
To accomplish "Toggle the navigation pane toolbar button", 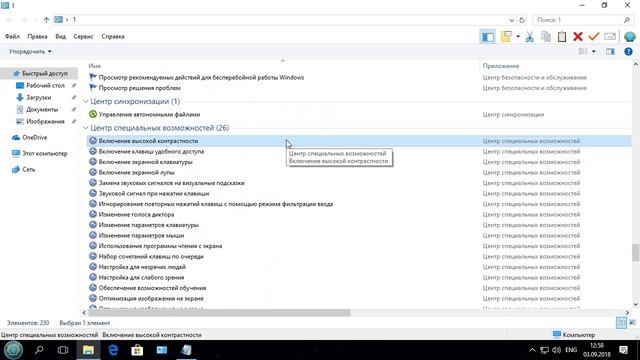I will pyautogui.click(x=487, y=37).
